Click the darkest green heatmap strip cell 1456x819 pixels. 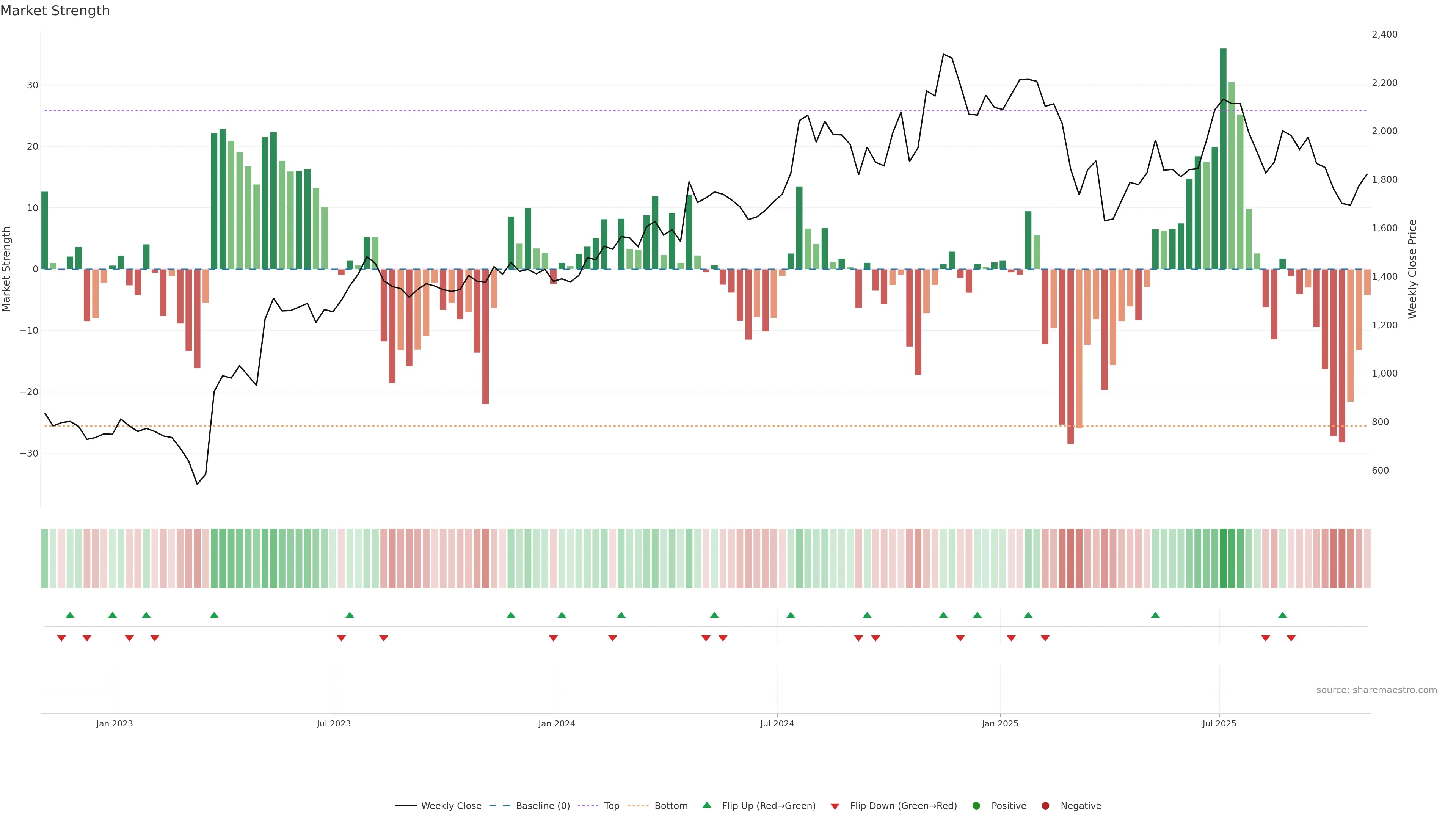(1223, 558)
